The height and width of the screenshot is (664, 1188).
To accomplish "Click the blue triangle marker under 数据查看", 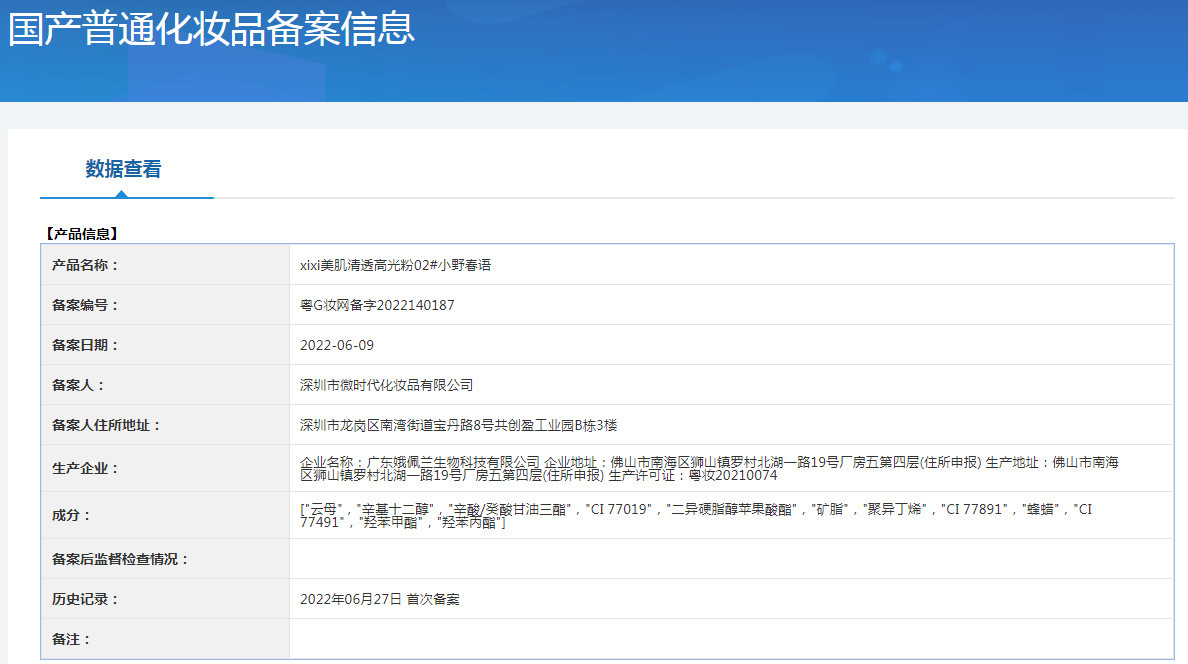I will [121, 194].
